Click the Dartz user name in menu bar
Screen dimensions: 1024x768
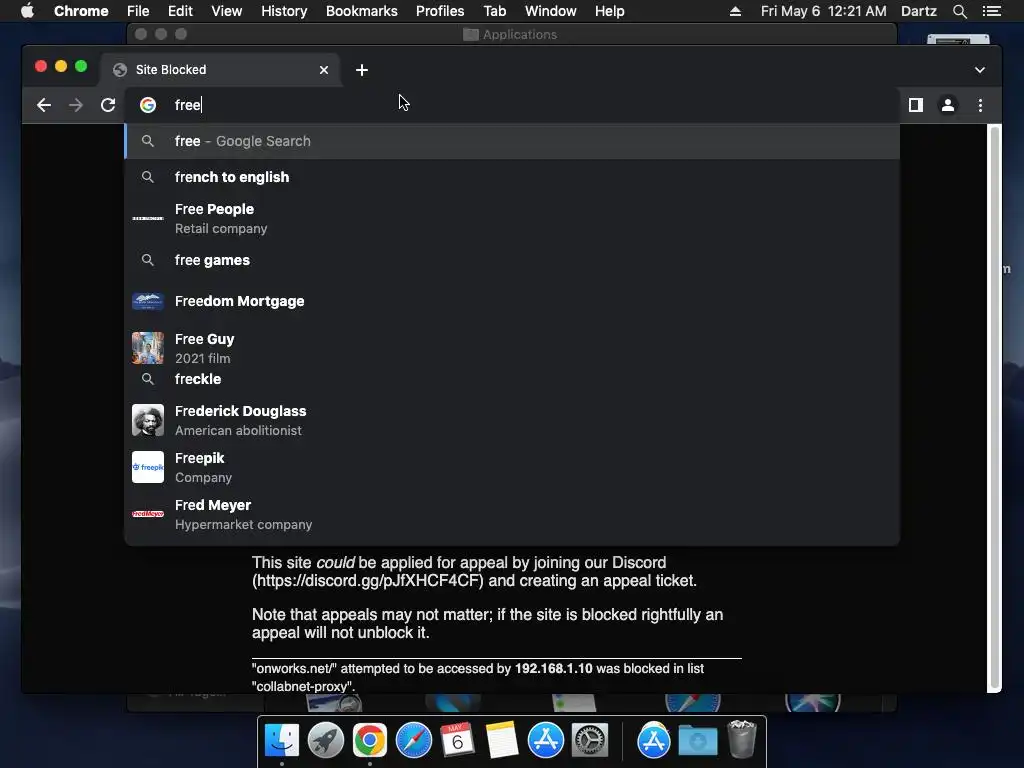pos(919,11)
